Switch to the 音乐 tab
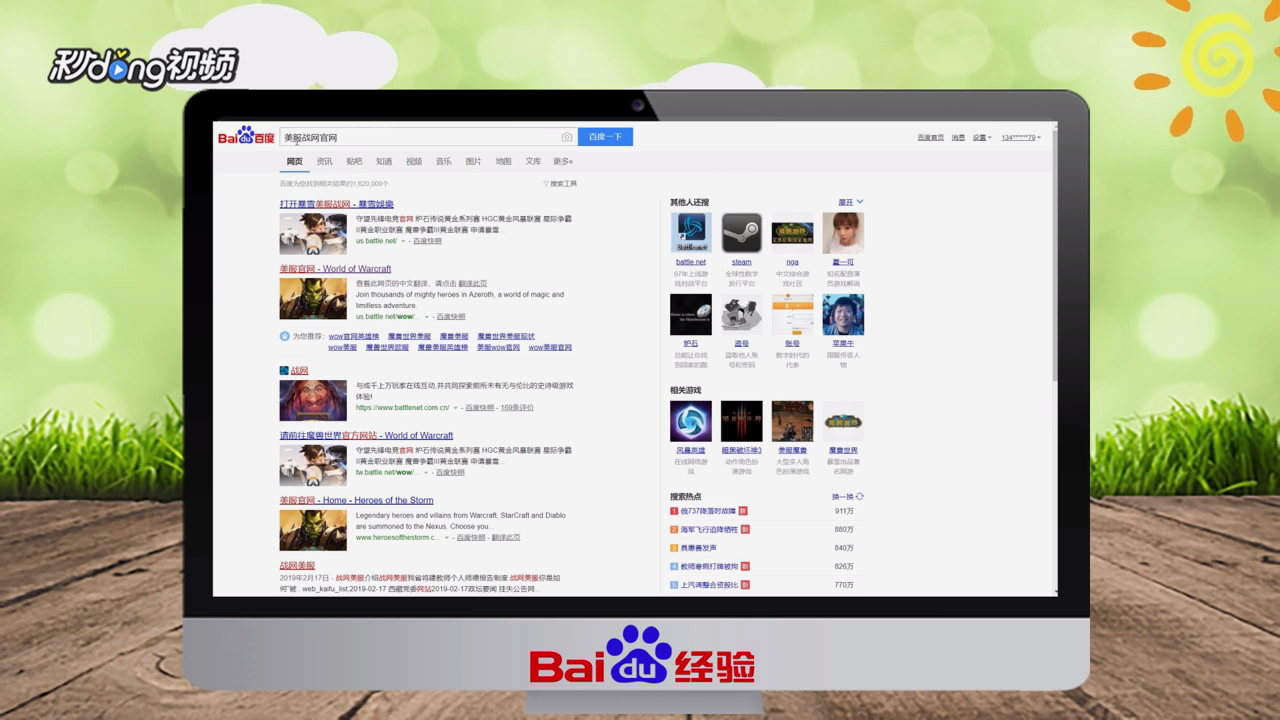 click(x=443, y=161)
